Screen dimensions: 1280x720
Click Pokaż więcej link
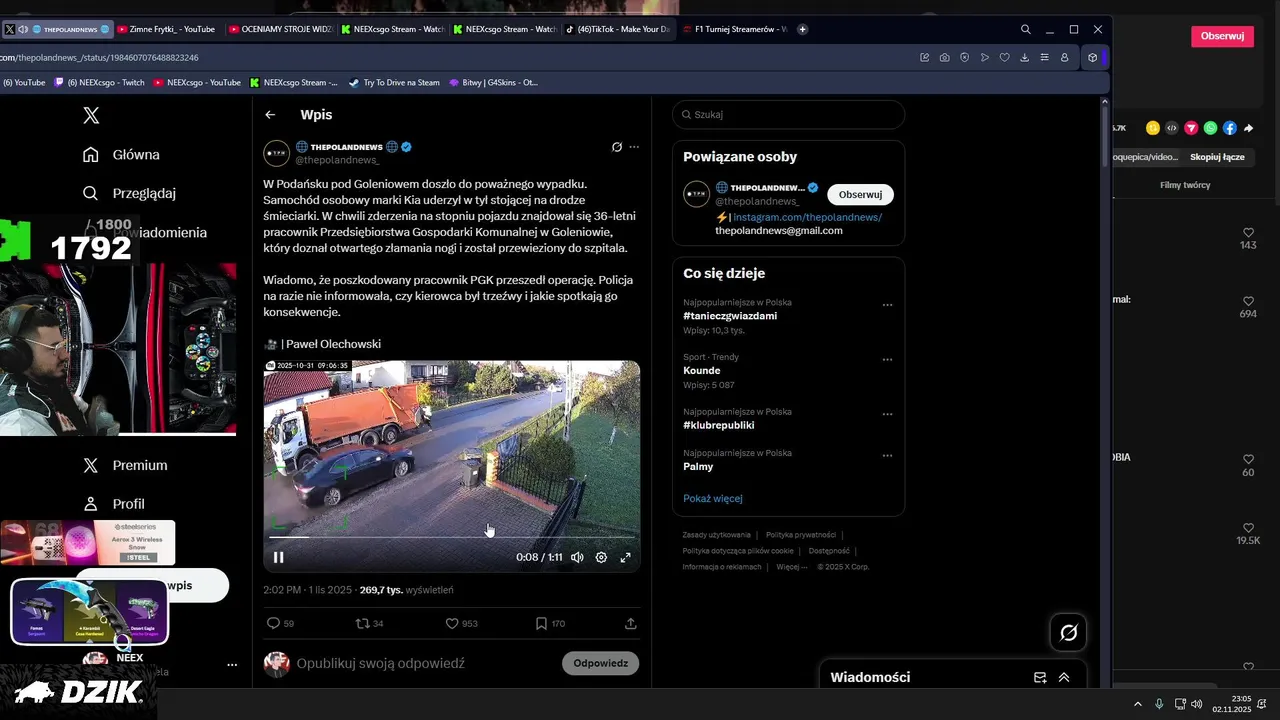tap(713, 498)
